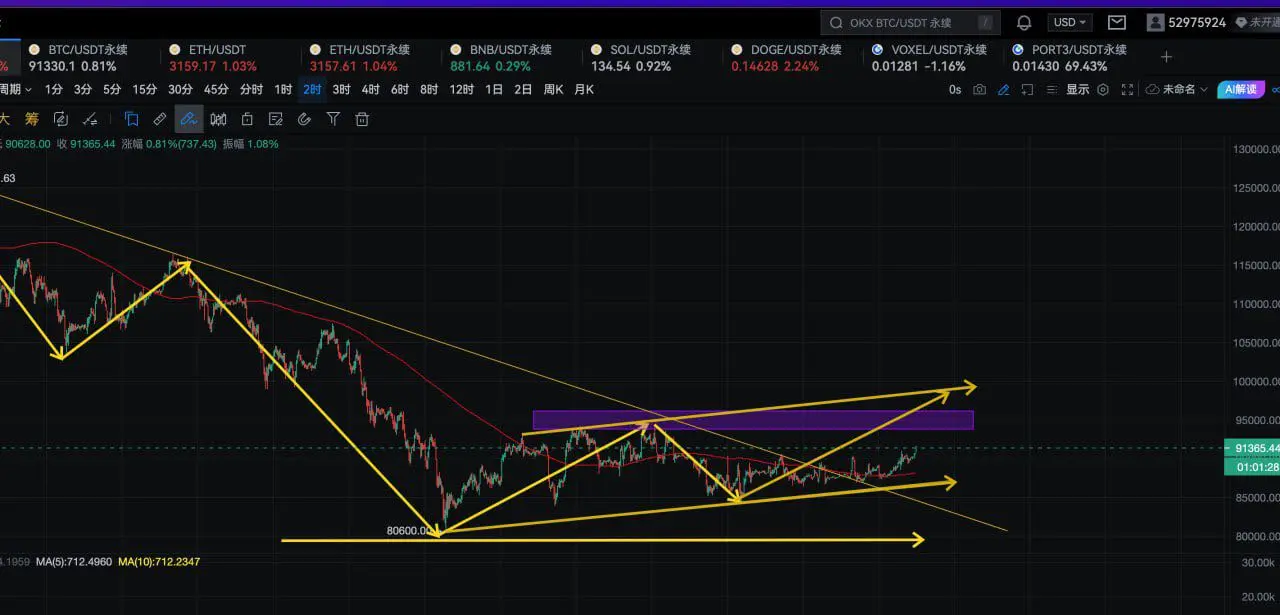
Task: Click the candlestick chart type icon
Action: (218, 119)
